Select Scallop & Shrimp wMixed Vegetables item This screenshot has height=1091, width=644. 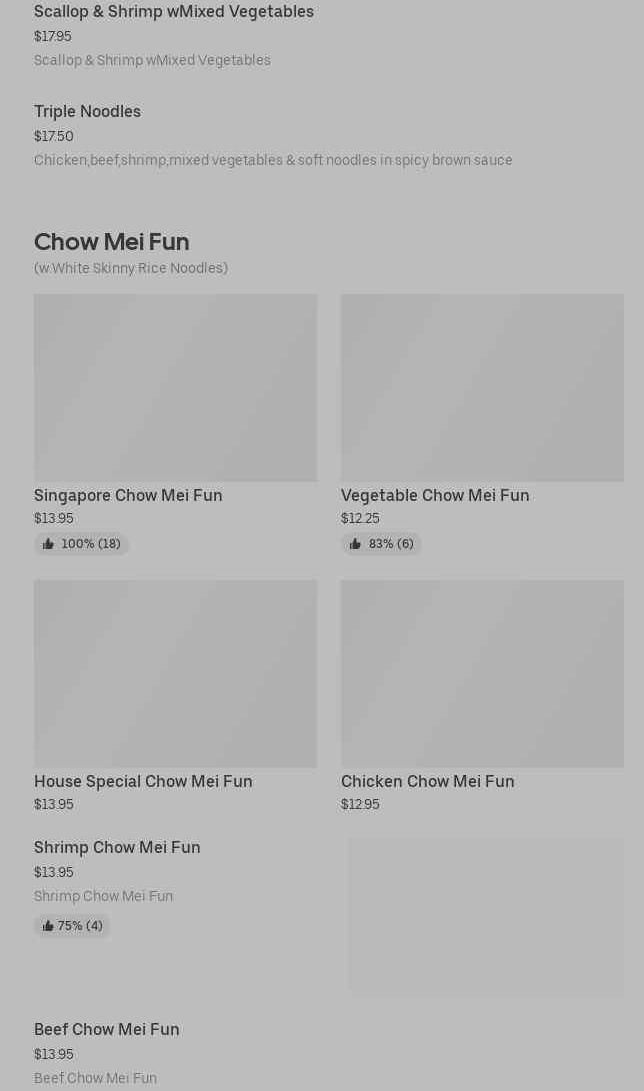click(174, 12)
